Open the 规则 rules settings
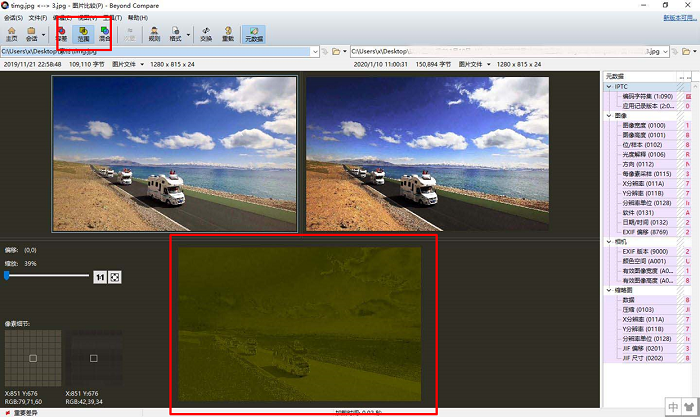Viewport: 700px width, 417px height. [154, 34]
